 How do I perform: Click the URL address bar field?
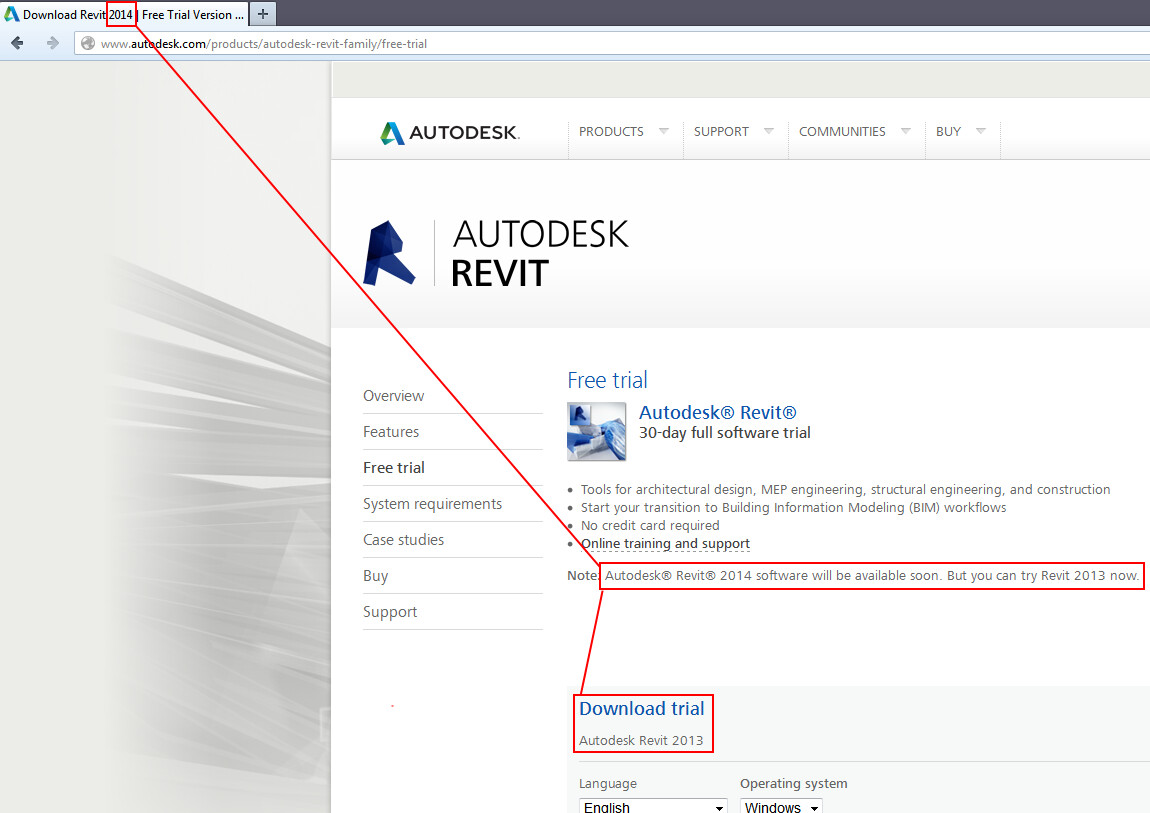point(612,43)
